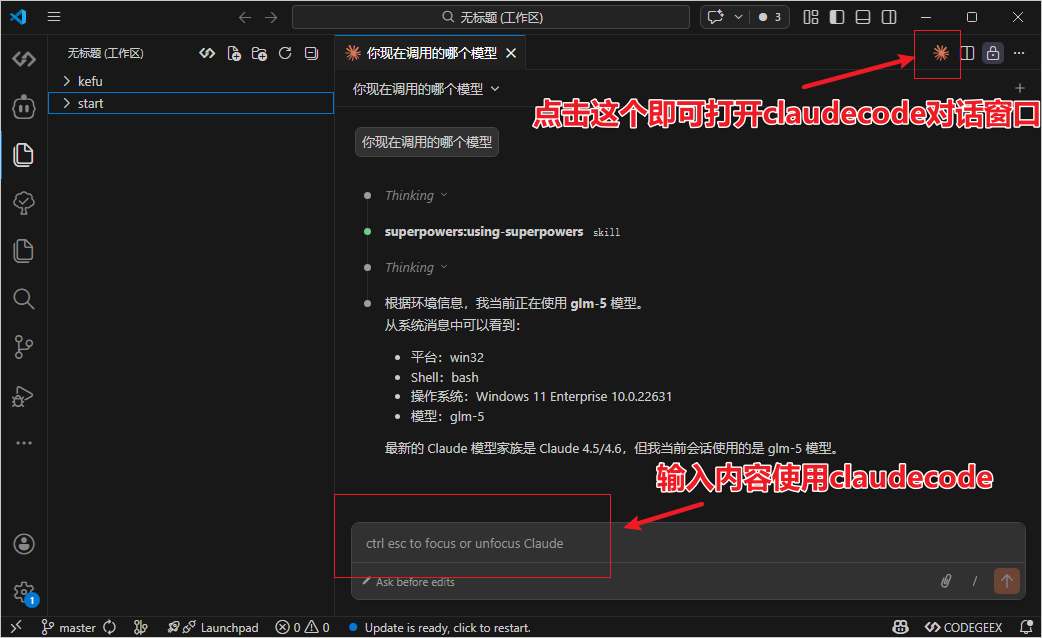Open the chat icon in title bar

click(x=716, y=17)
